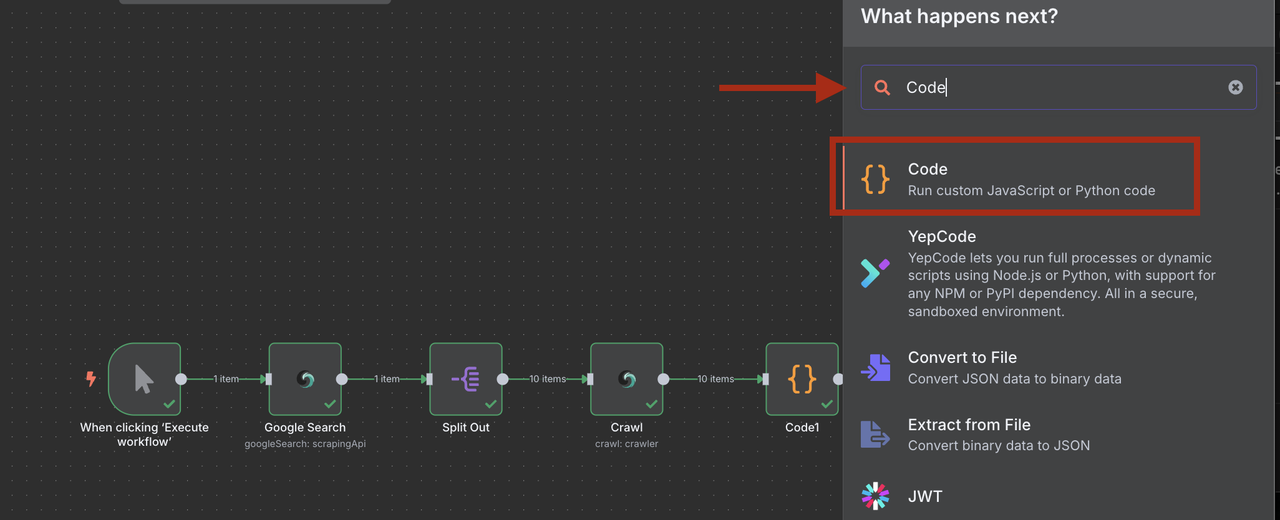Select the JWT node icon
This screenshot has height=520, width=1280.
[x=875, y=496]
